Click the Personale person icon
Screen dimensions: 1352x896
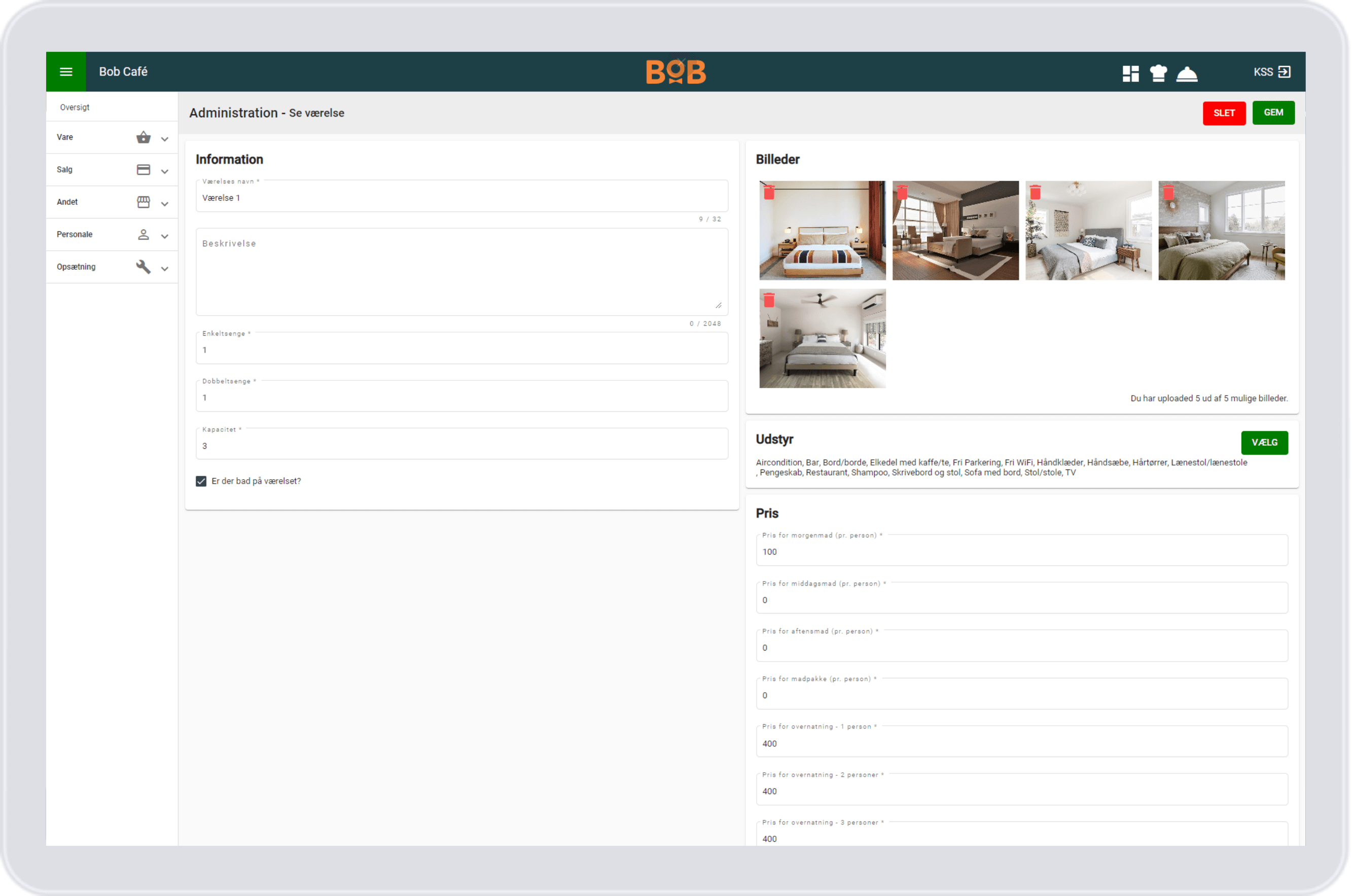(x=144, y=234)
